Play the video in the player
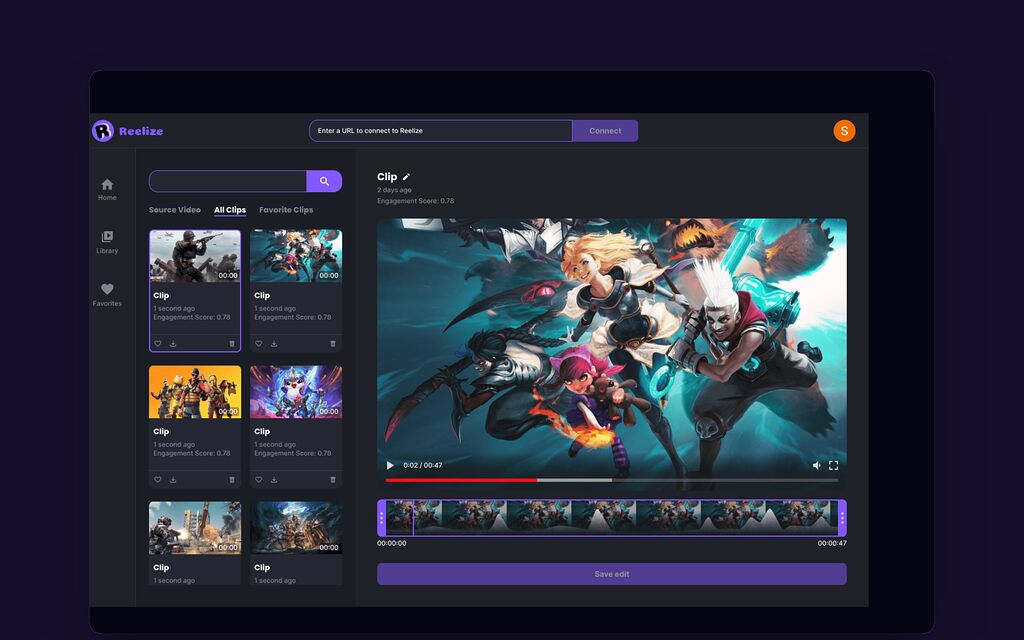 point(390,466)
